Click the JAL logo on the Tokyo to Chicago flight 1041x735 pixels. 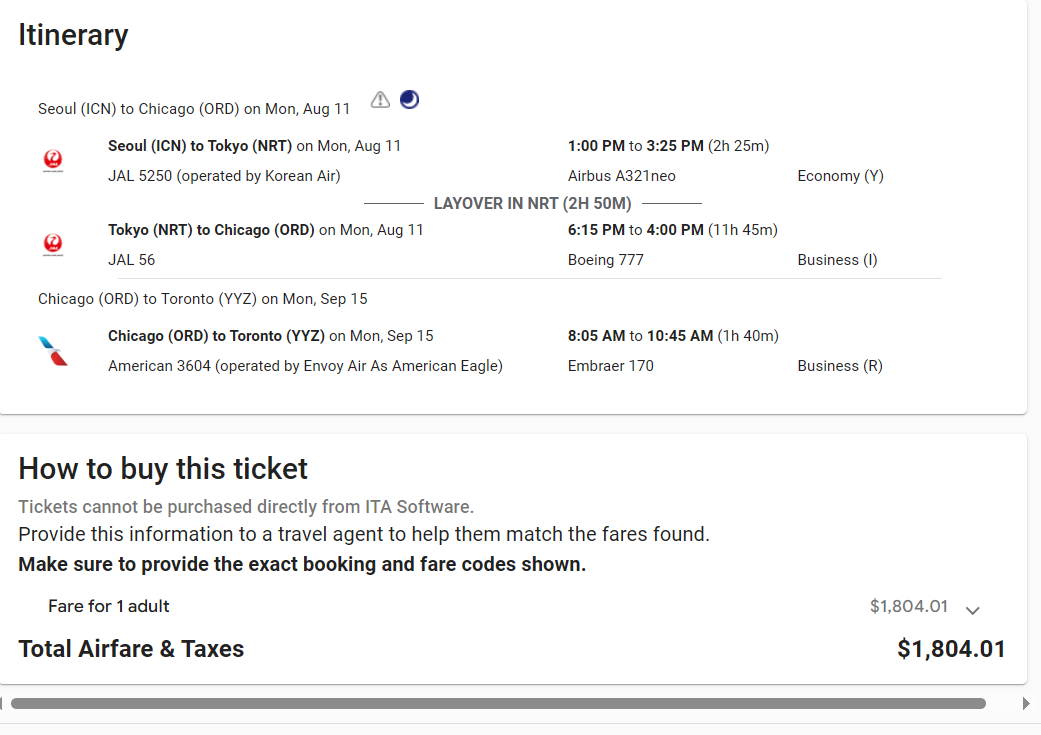(x=53, y=244)
